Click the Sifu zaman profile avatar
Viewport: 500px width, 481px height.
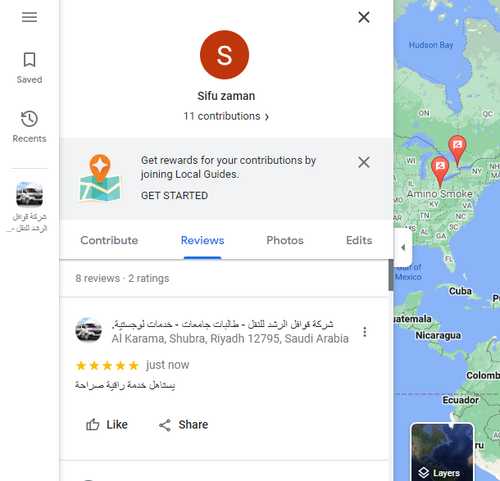[224, 55]
